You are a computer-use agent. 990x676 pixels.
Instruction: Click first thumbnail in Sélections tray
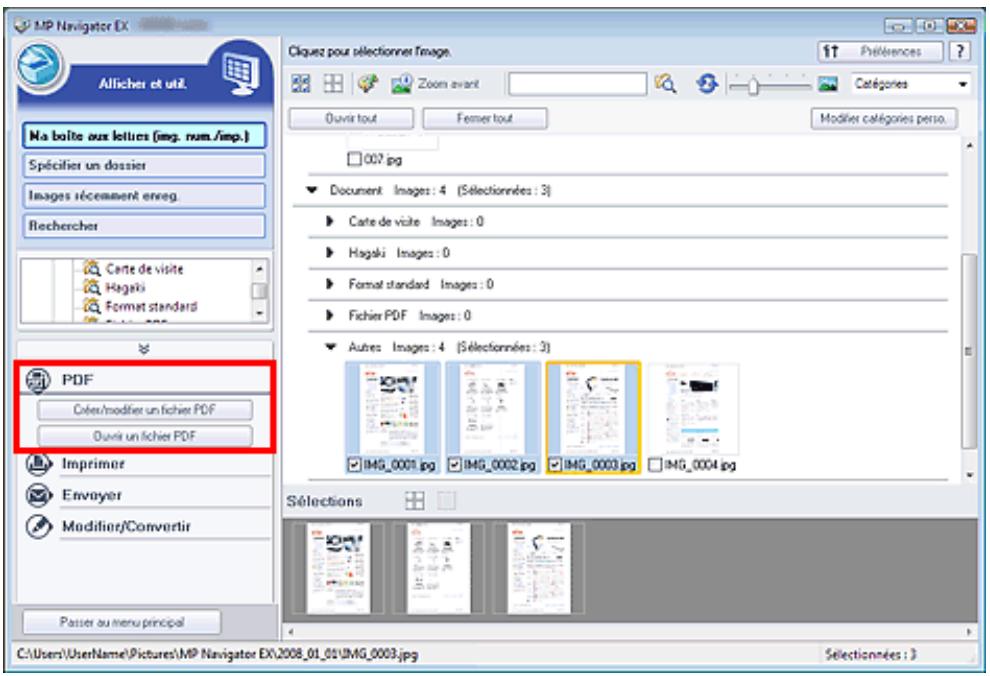click(338, 568)
